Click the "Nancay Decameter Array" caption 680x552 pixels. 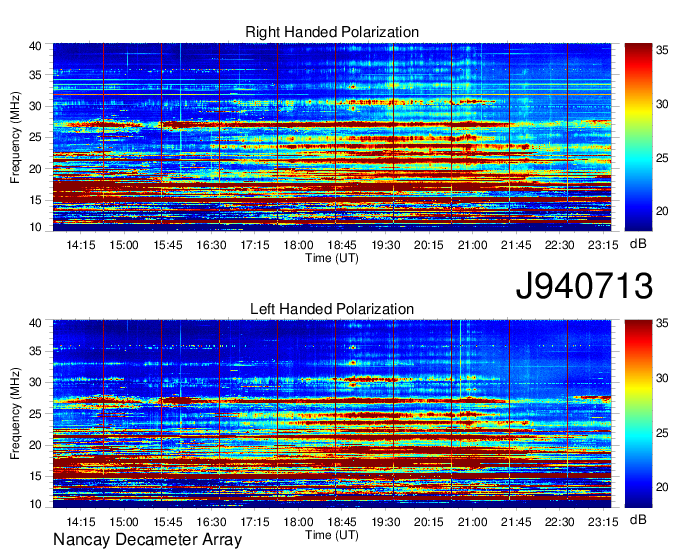point(147,539)
